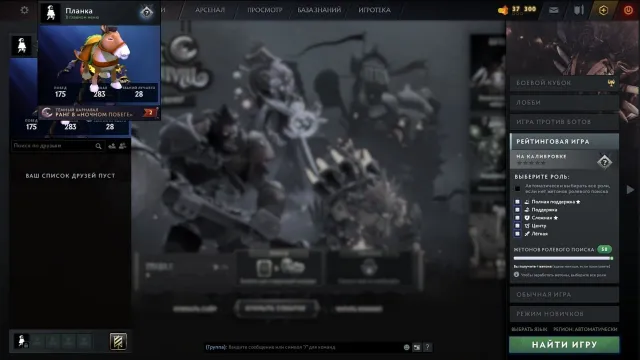The height and width of the screenshot is (360, 640).
Task: Click the red power quit icon
Action: point(628,10)
